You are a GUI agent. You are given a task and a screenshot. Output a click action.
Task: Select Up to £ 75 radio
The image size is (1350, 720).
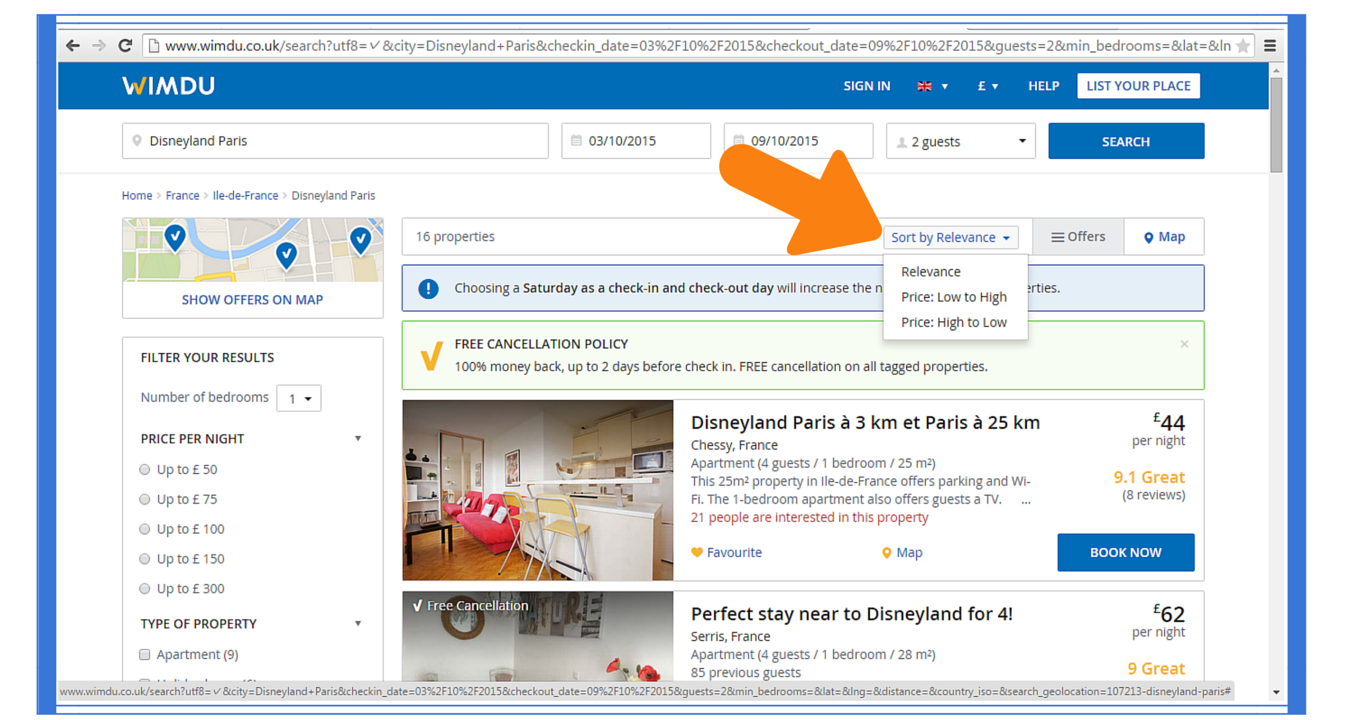click(145, 499)
